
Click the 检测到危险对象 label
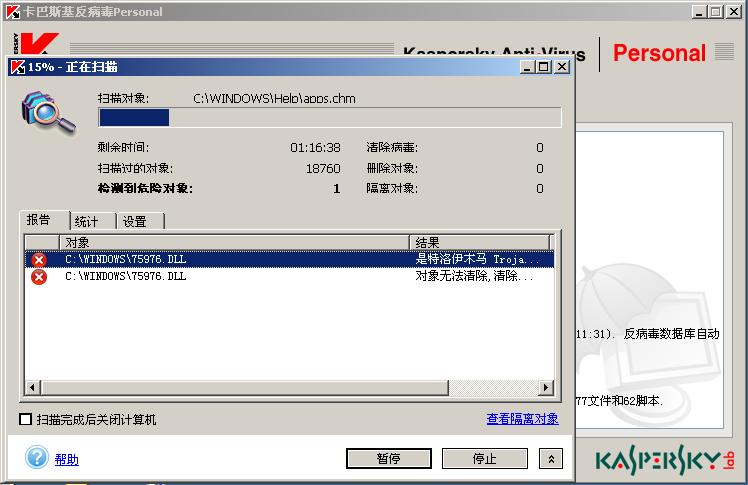(145, 188)
